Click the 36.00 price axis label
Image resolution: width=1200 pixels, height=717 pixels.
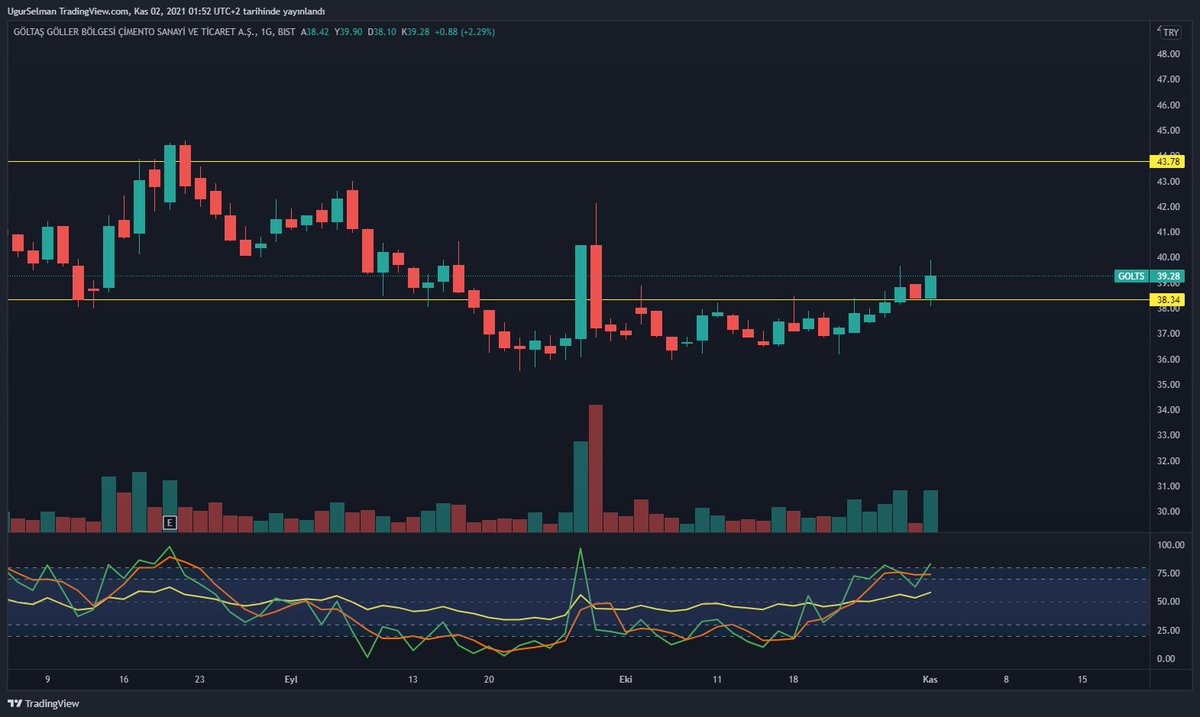(x=1169, y=360)
